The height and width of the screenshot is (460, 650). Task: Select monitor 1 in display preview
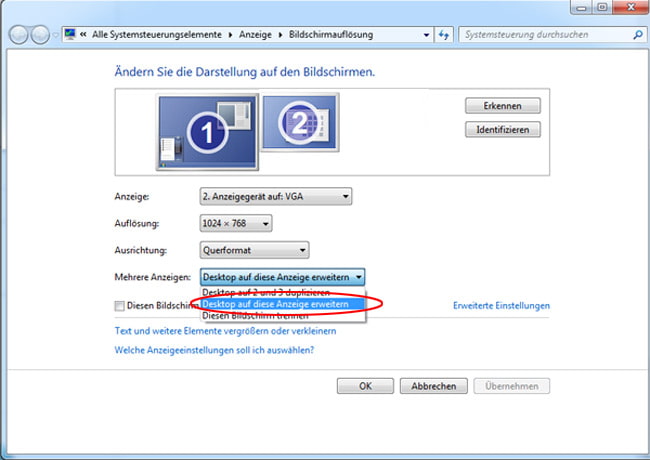(208, 131)
